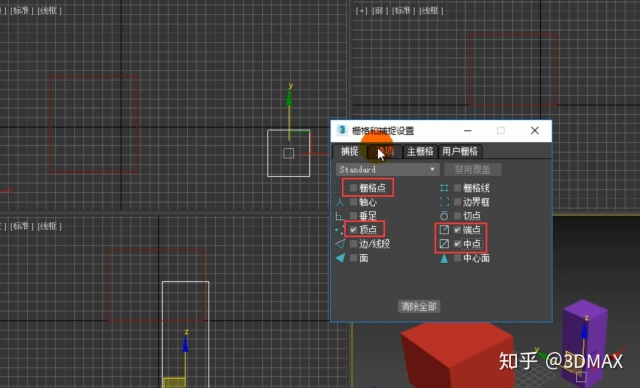Enable the 栅格点 snap checkbox
This screenshot has width=640, height=388.
pyautogui.click(x=353, y=188)
